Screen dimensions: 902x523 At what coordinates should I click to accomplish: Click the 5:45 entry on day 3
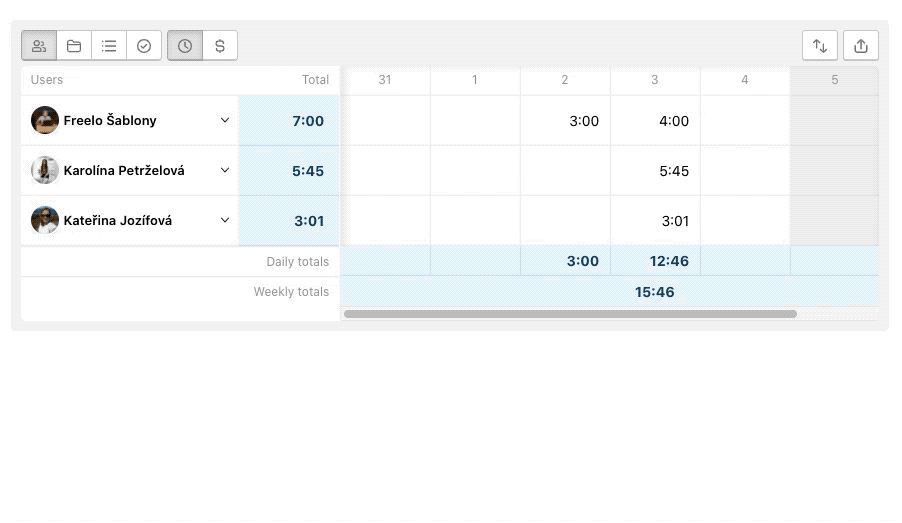674,171
